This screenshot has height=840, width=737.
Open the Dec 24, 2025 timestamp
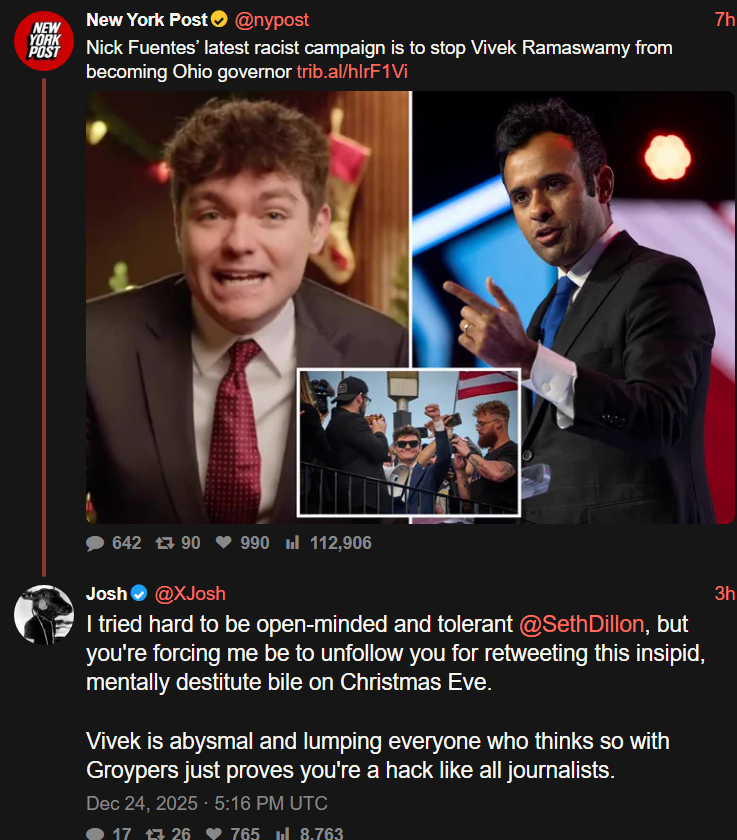pyautogui.click(x=207, y=803)
